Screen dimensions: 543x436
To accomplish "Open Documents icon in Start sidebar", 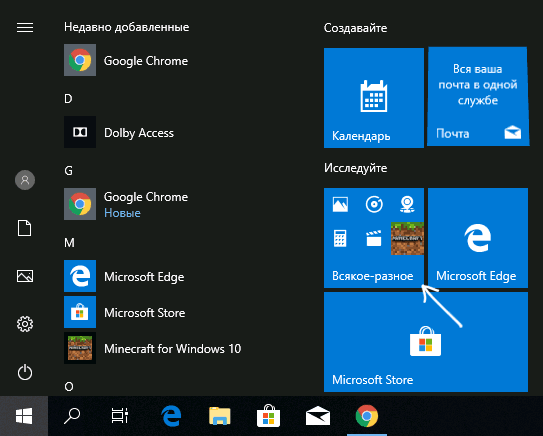I will [x=25, y=228].
